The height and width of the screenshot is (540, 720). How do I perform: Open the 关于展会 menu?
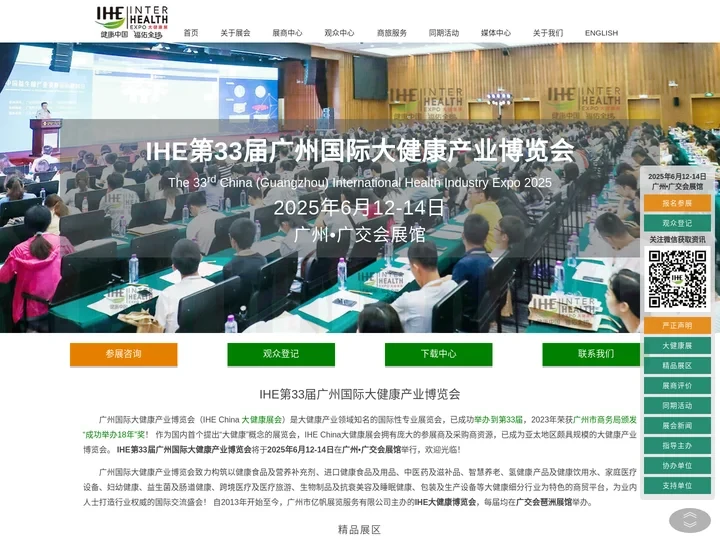click(235, 33)
